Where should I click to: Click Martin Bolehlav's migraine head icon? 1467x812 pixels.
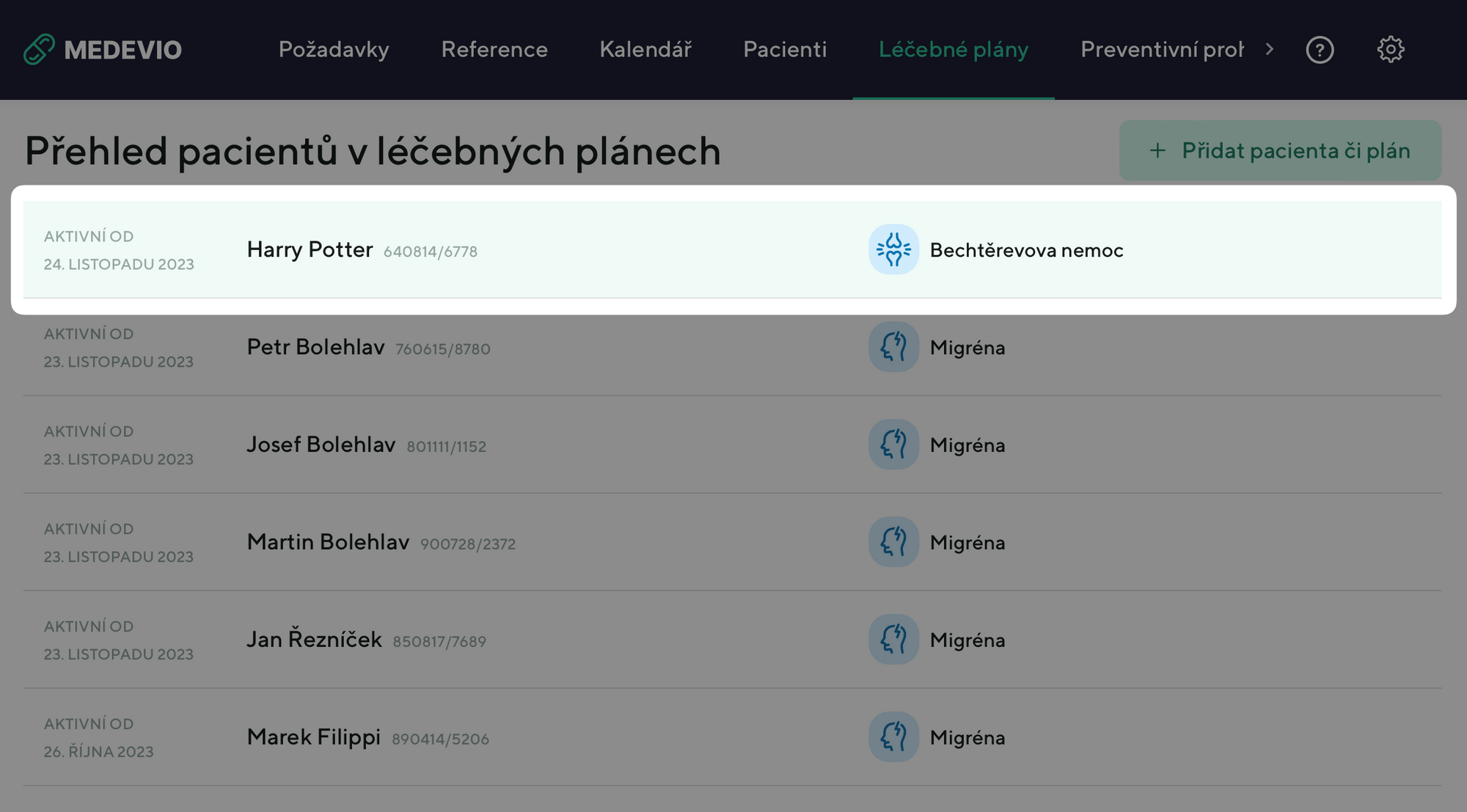[893, 542]
